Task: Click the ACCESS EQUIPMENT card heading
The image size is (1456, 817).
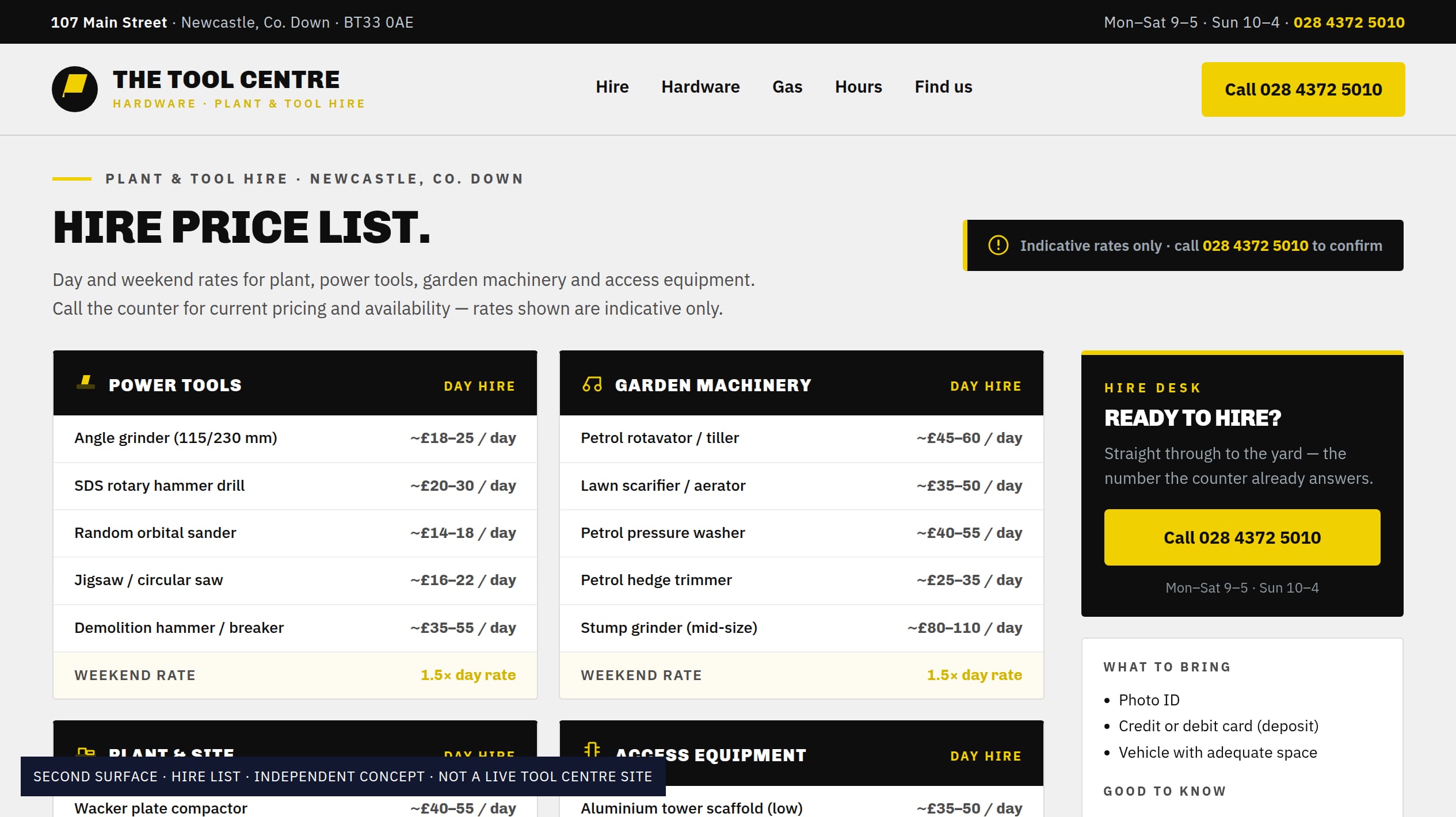Action: 711,755
